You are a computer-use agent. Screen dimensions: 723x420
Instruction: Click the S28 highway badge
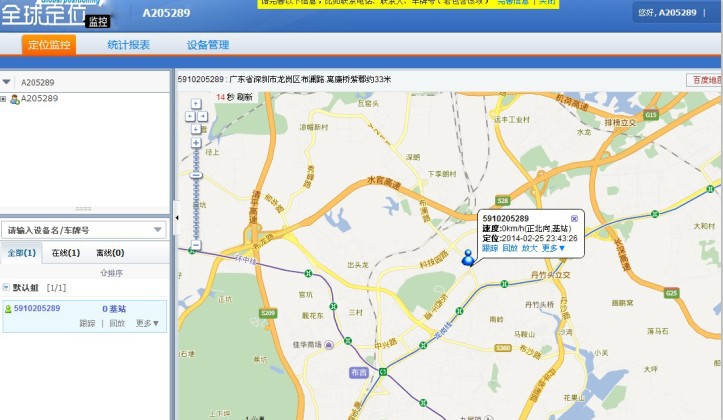pyautogui.click(x=502, y=201)
